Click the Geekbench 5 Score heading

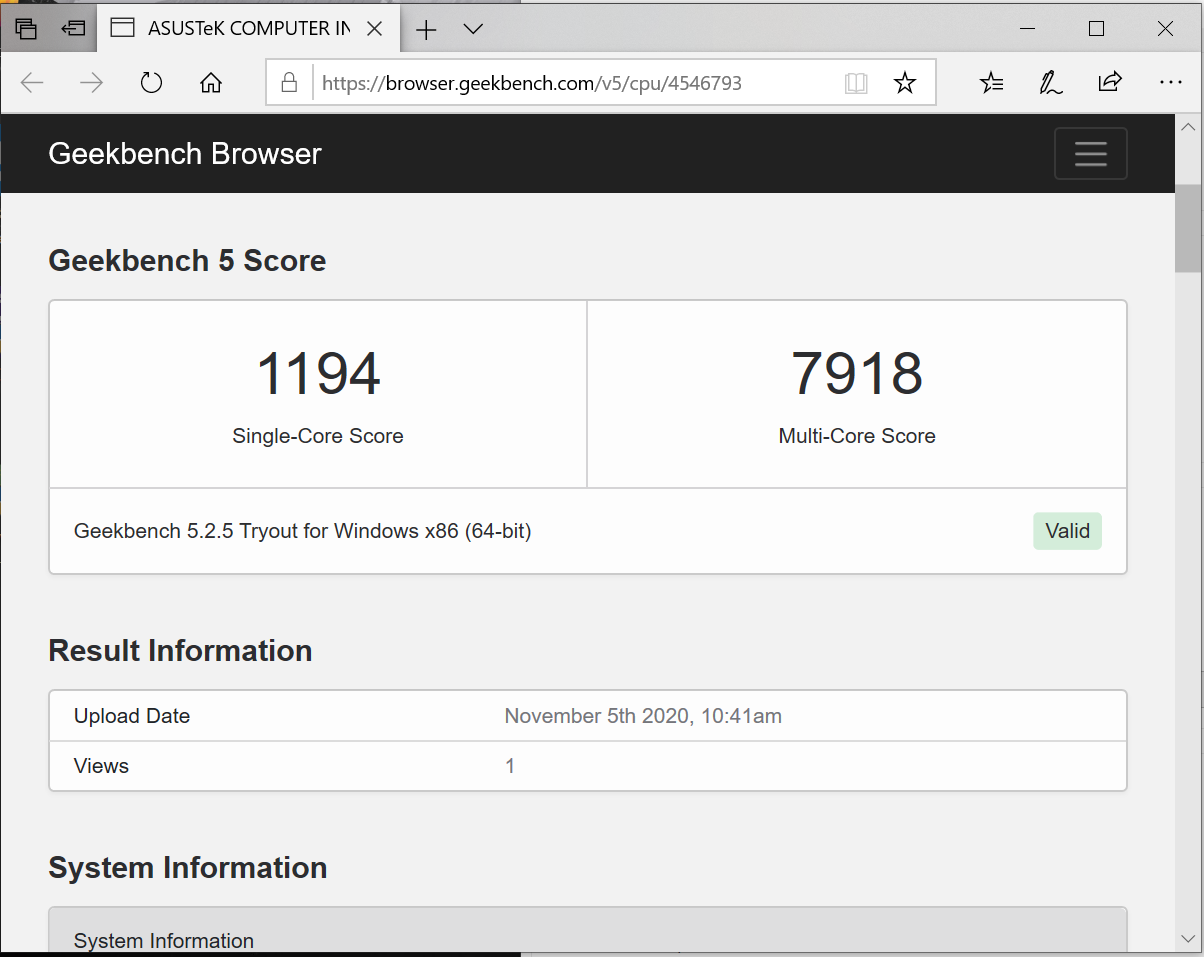coord(187,261)
